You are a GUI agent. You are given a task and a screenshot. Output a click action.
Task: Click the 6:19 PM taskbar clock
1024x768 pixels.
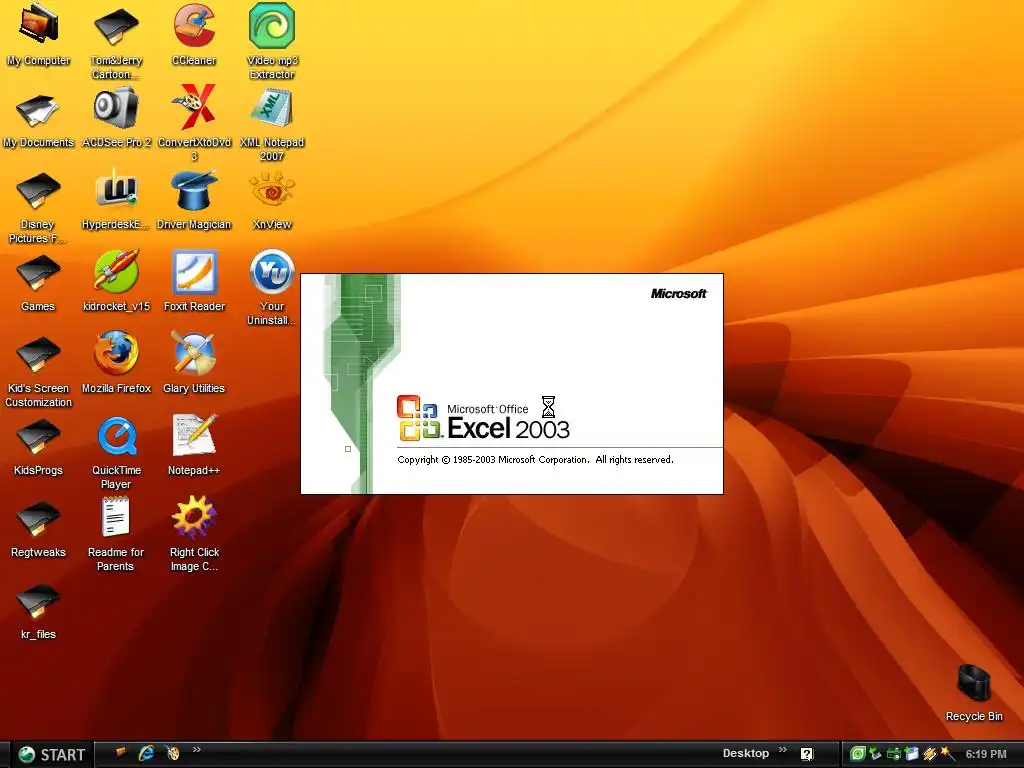click(x=986, y=754)
